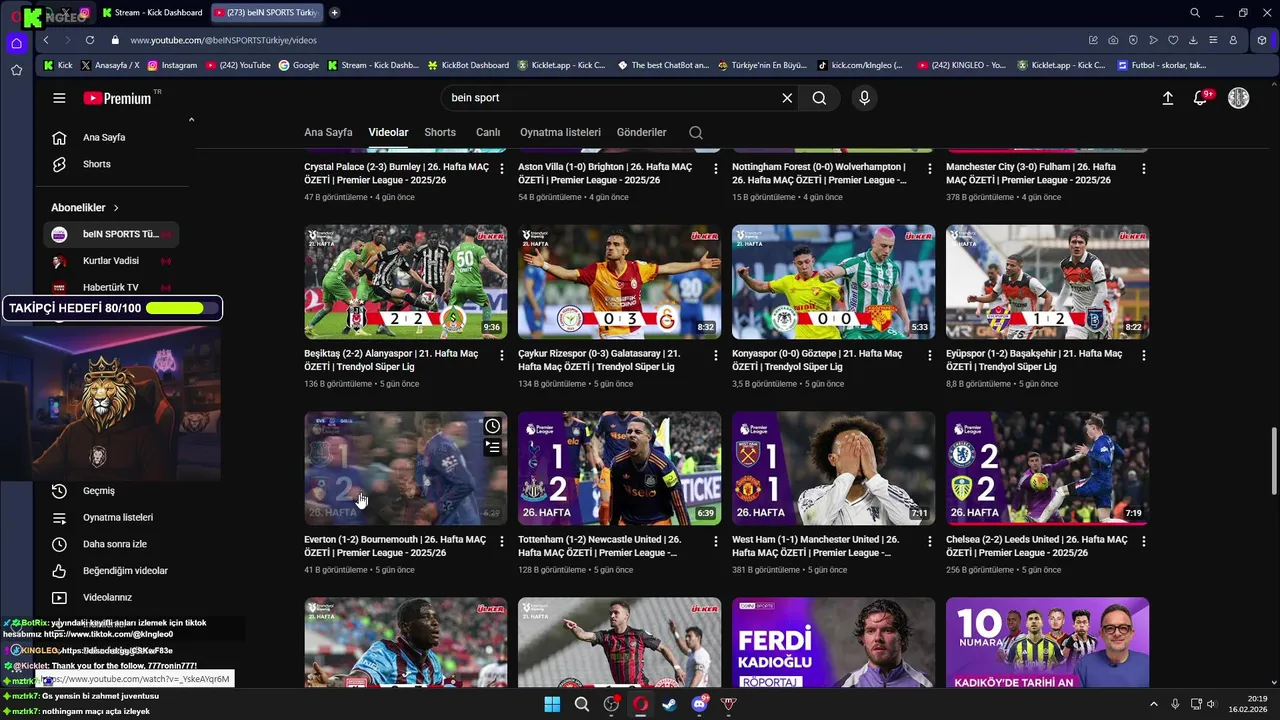The image size is (1280, 720).
Task: Open options for the Konyaspor Göztepe video
Action: tap(930, 355)
